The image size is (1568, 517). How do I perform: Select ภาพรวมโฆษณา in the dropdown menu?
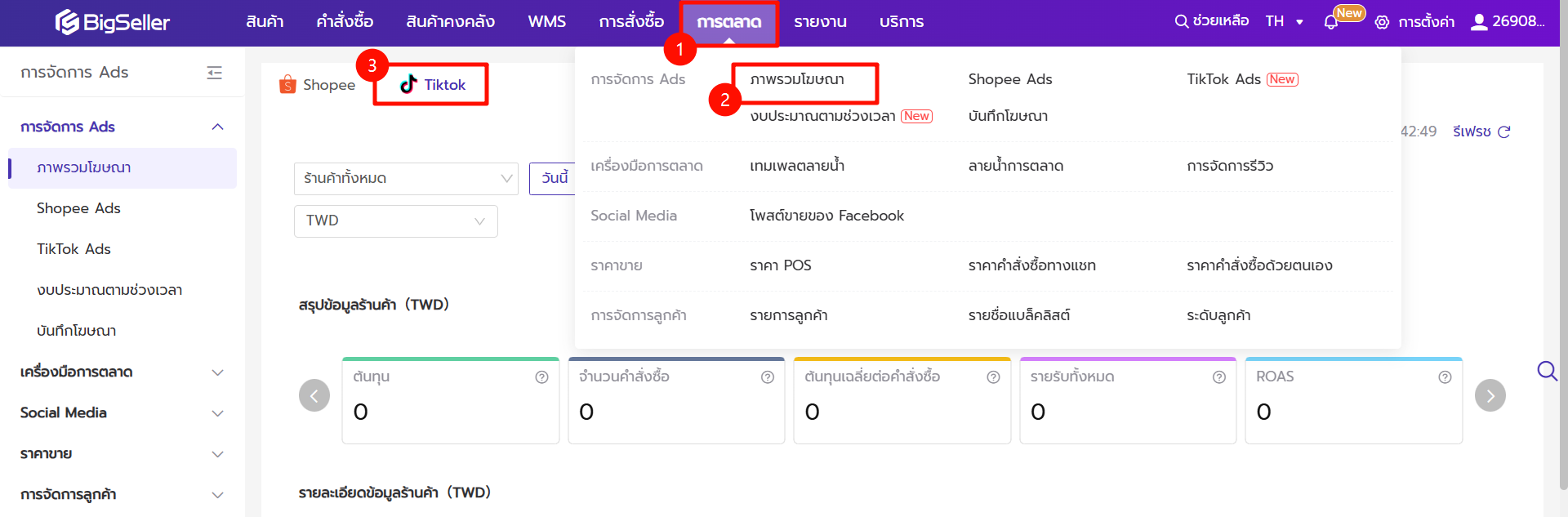tap(797, 80)
